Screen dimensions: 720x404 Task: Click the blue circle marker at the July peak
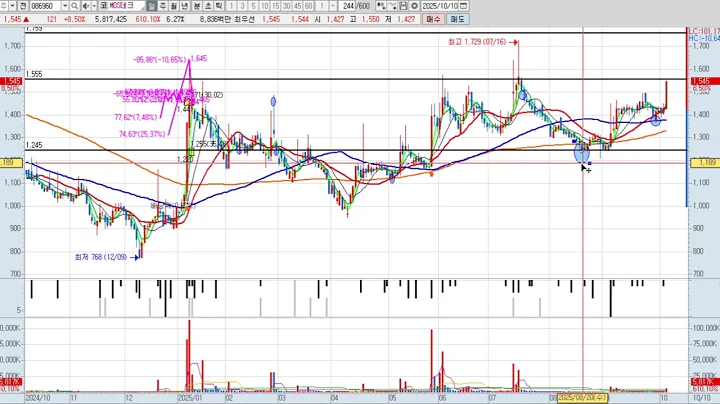[x=522, y=95]
